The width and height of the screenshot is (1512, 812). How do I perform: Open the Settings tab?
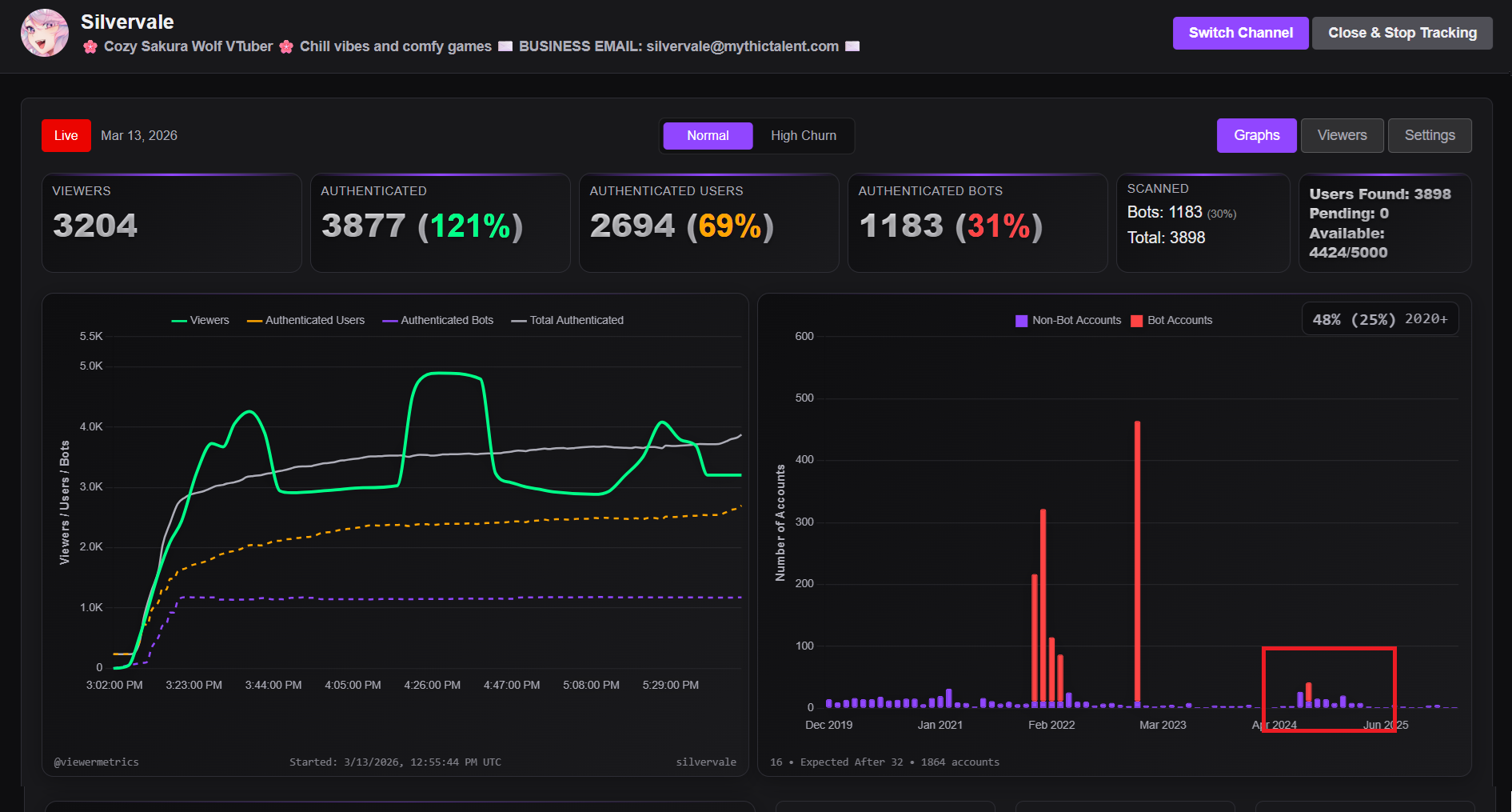1430,135
